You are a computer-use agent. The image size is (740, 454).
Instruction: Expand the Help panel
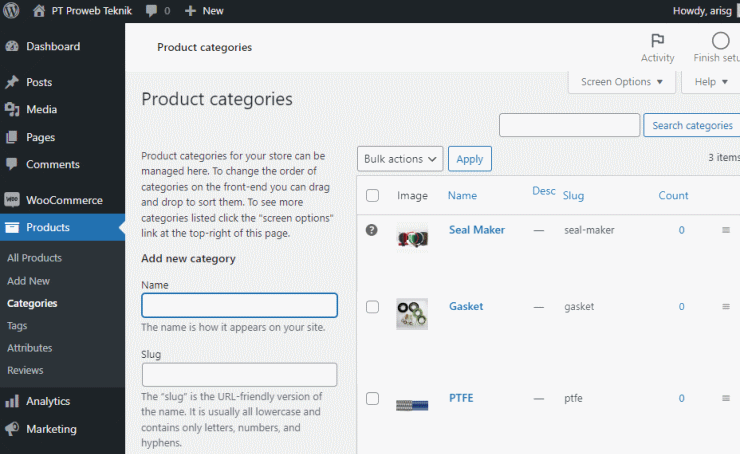711,82
